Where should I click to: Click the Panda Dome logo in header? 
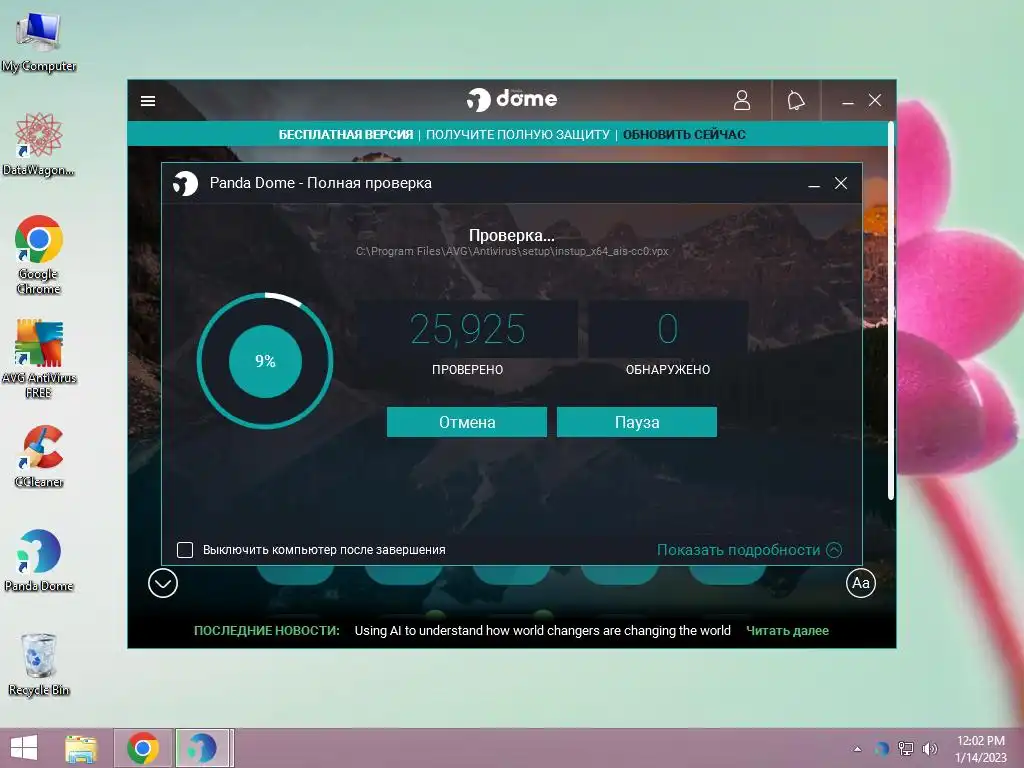click(x=512, y=99)
